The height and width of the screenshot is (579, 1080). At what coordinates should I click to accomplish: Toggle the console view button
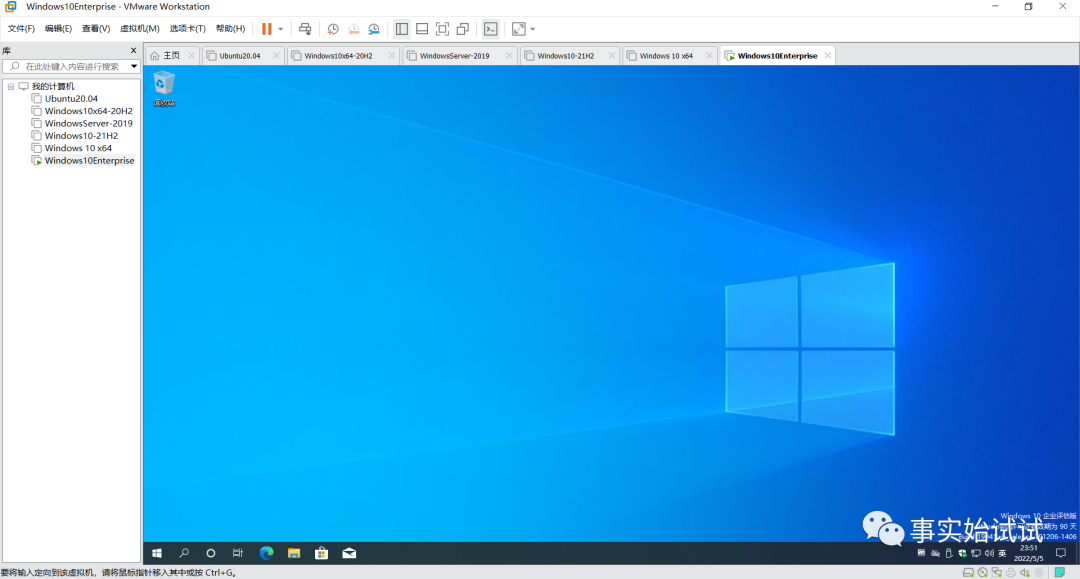490,29
